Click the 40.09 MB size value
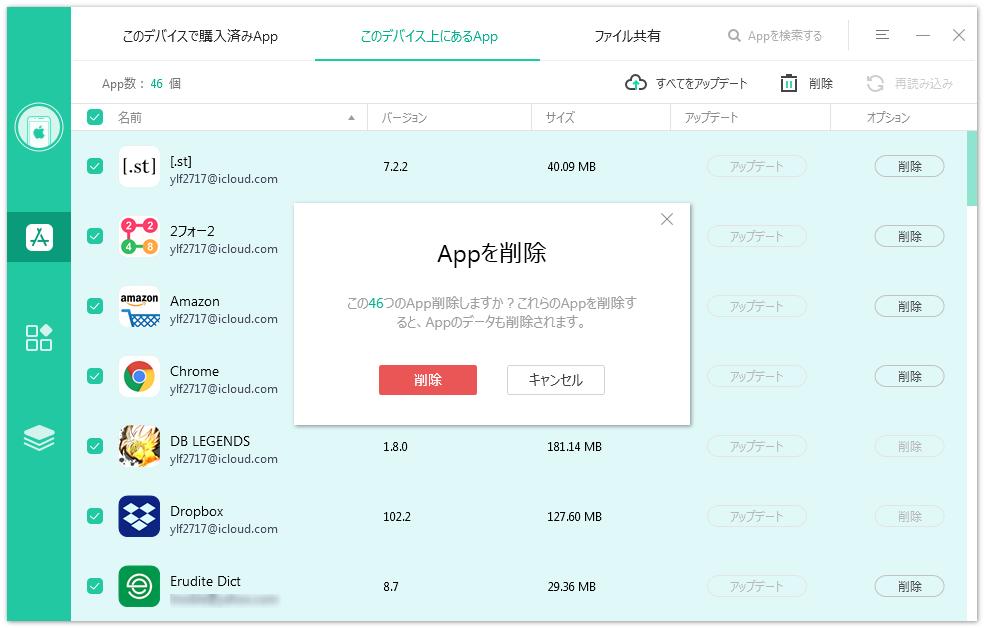Viewport: 984px width, 628px height. [x=571, y=167]
